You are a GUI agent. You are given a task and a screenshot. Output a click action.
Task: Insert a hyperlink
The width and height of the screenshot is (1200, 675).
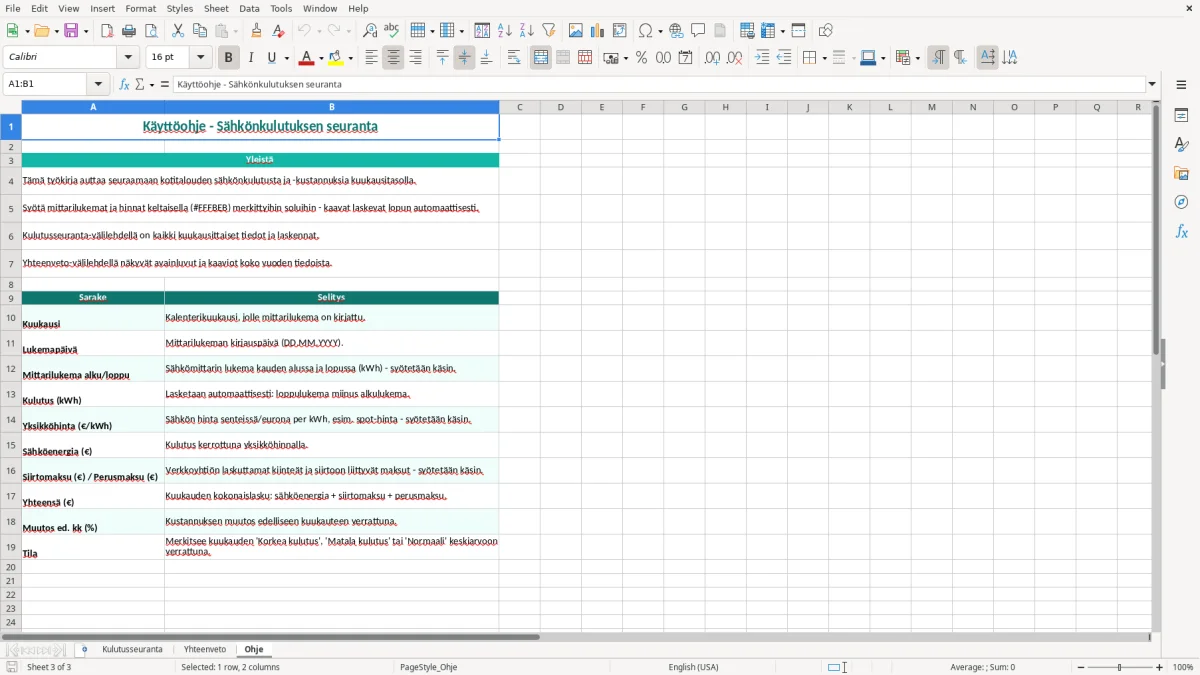tap(676, 31)
